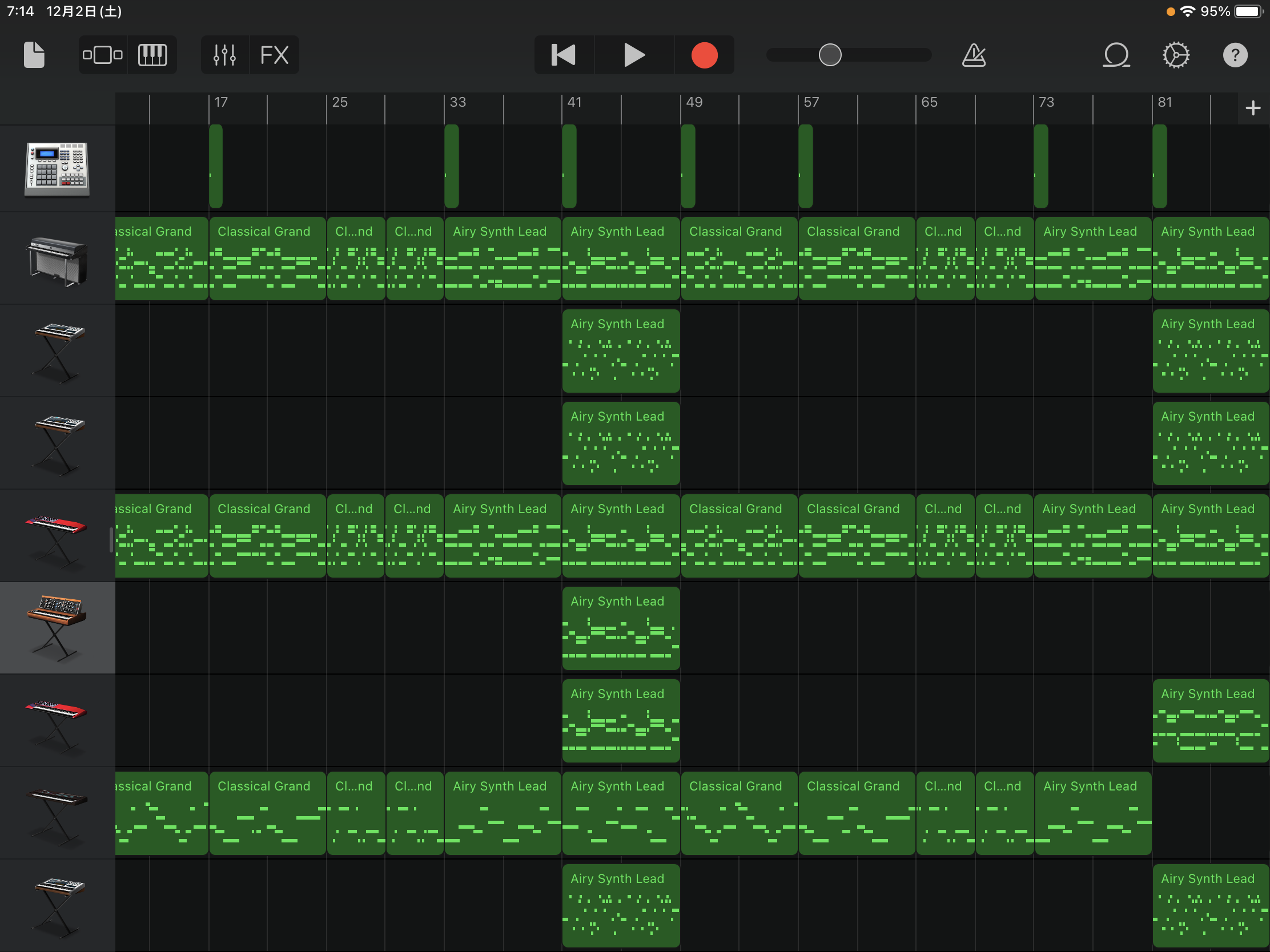Image resolution: width=1270 pixels, height=952 pixels.
Task: Go to beginning of song
Action: 563,55
